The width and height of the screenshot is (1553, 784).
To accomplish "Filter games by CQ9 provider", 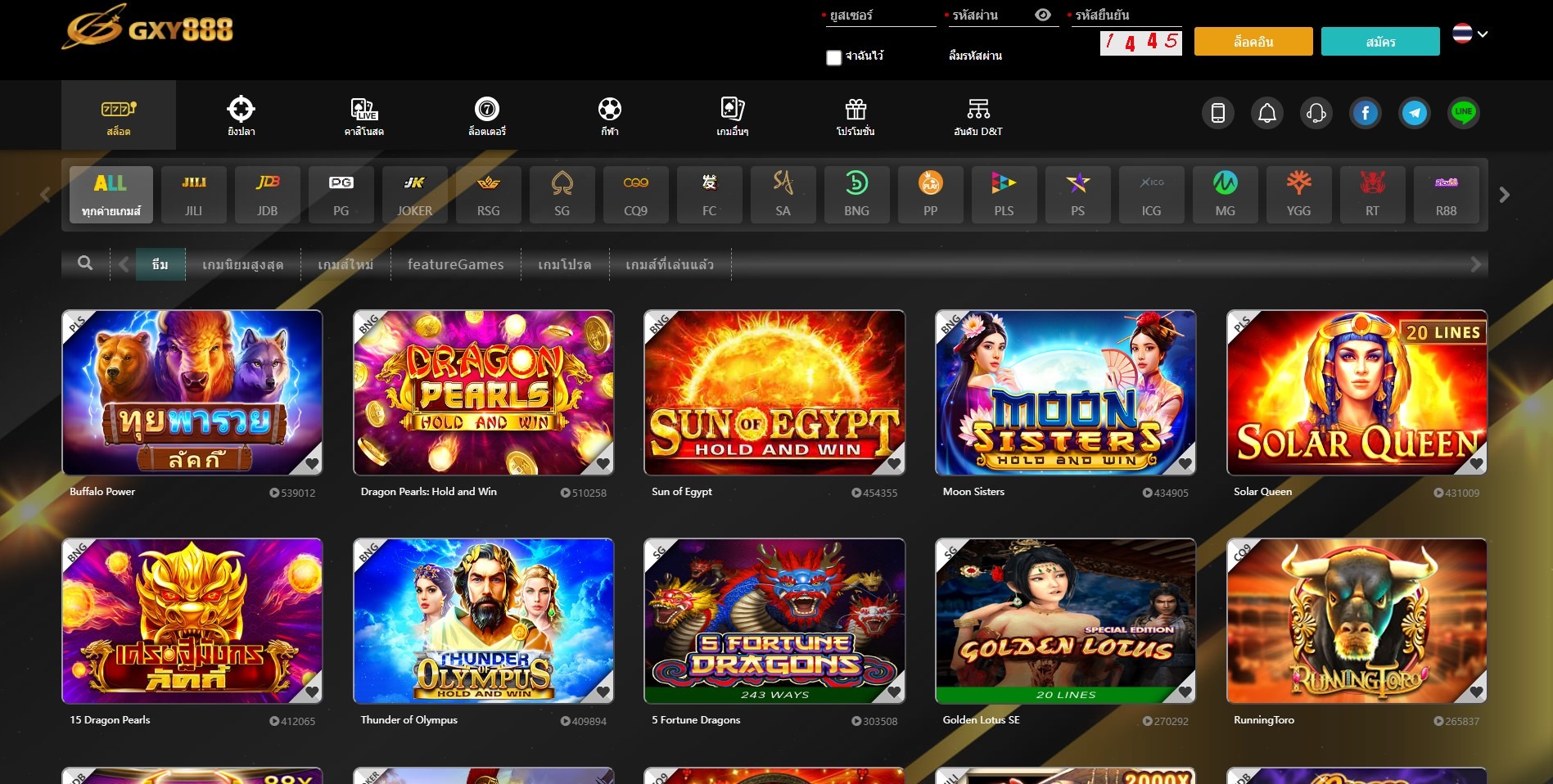I will pyautogui.click(x=636, y=195).
